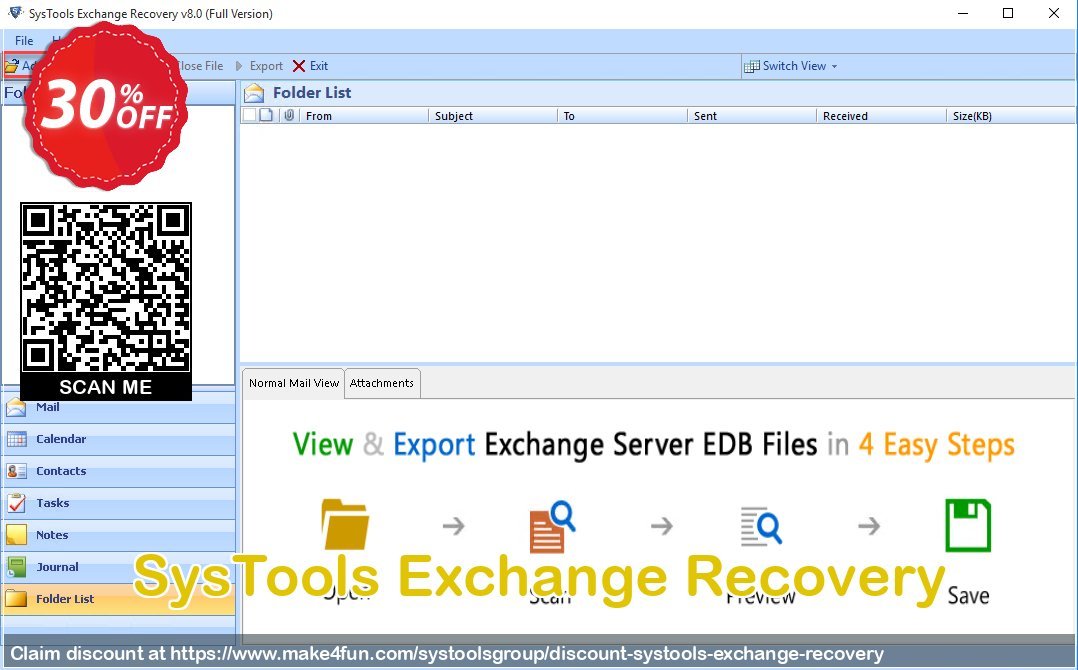This screenshot has height=670, width=1078.
Task: Click the Close File toolbar button
Action: (x=199, y=66)
